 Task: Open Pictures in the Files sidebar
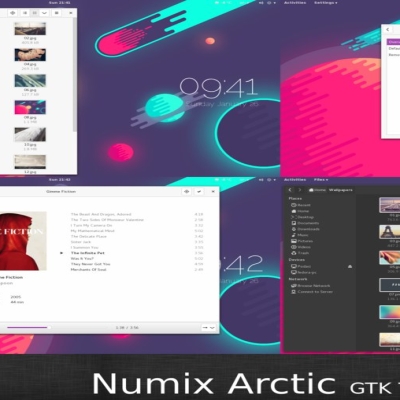point(302,241)
